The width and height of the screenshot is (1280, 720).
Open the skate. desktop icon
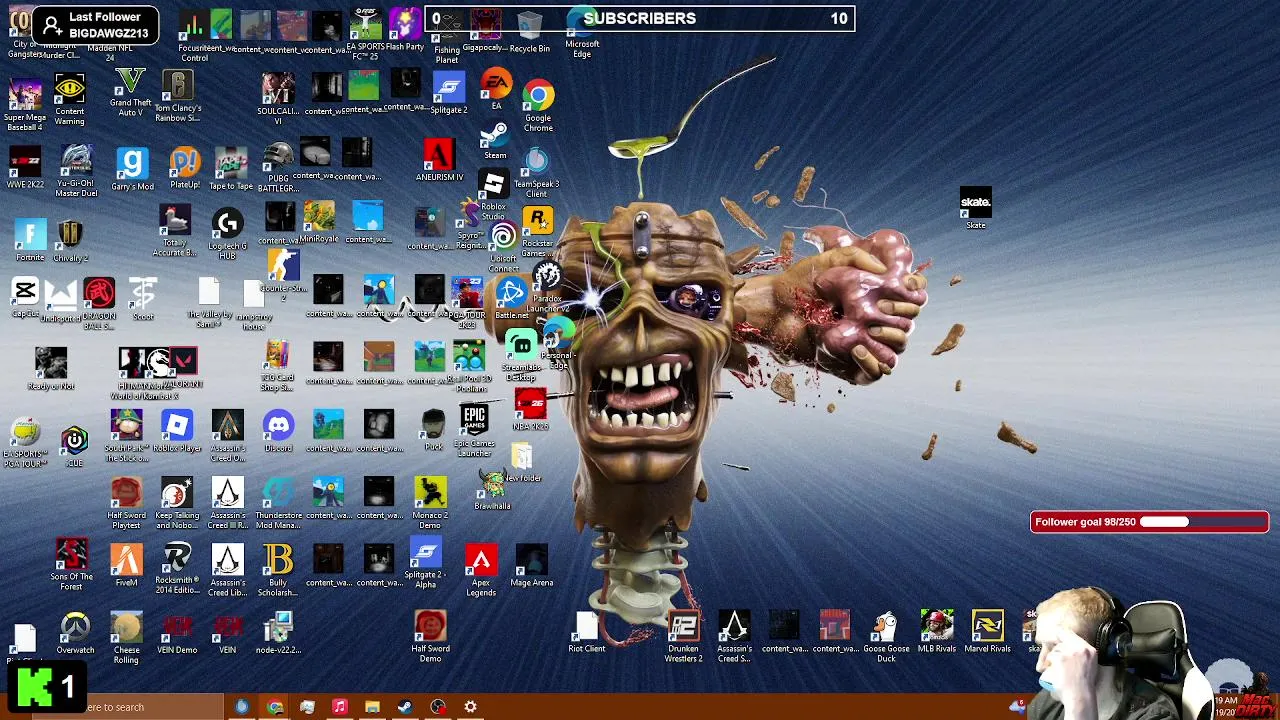pos(975,207)
